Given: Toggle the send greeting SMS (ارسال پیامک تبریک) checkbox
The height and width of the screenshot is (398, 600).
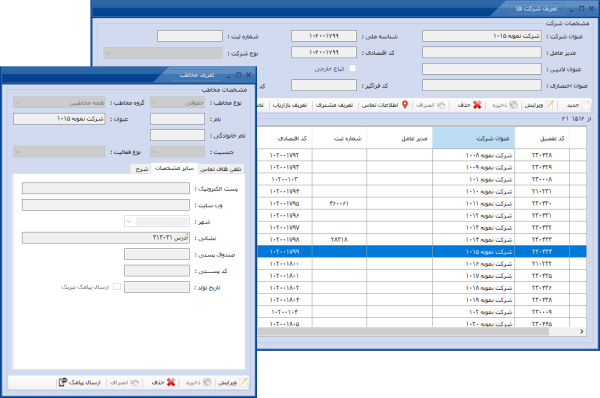Looking at the screenshot, I should (x=117, y=287).
